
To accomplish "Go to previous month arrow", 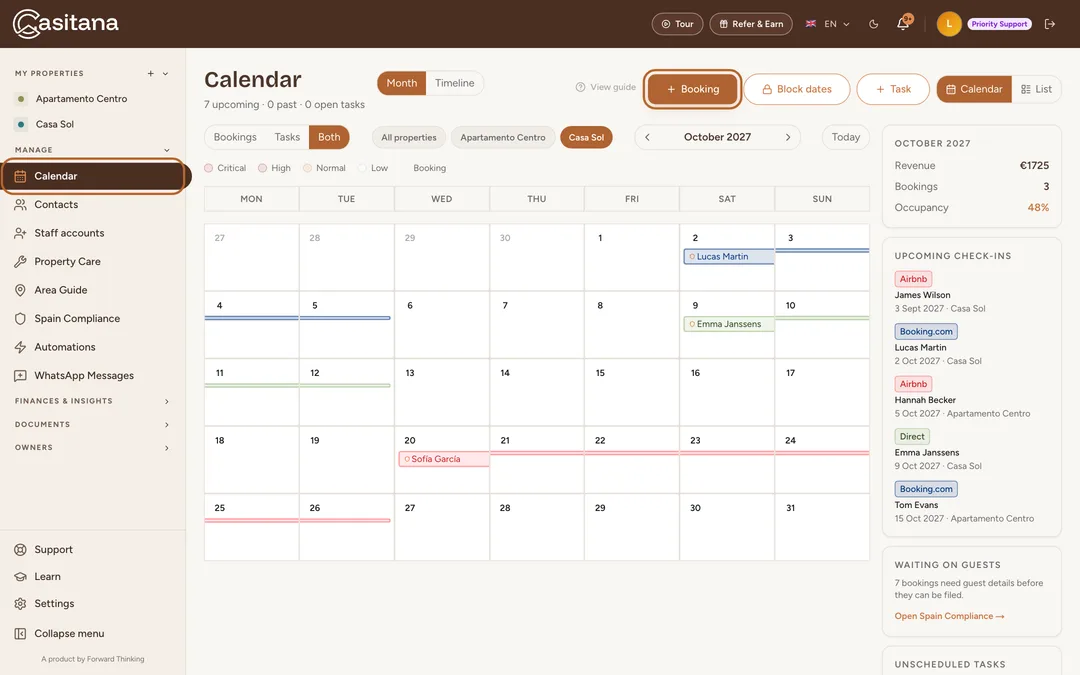I will (x=647, y=137).
